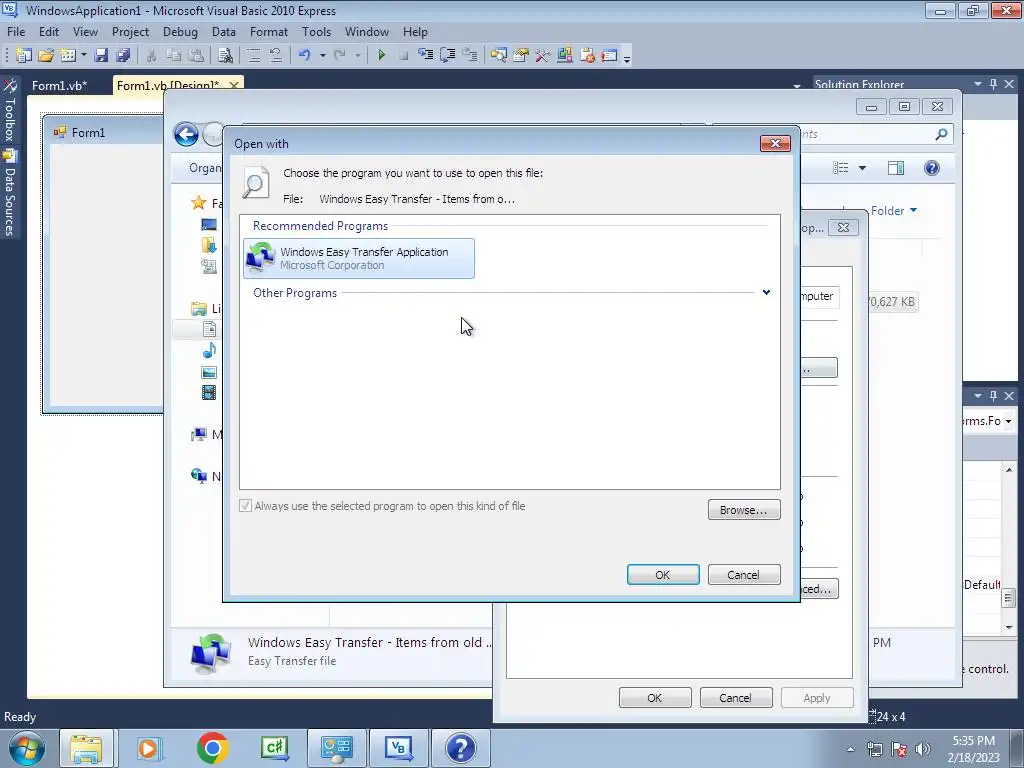Click the Paste clipboard toolbar icon
Screen dimensions: 1024x768
[x=195, y=56]
